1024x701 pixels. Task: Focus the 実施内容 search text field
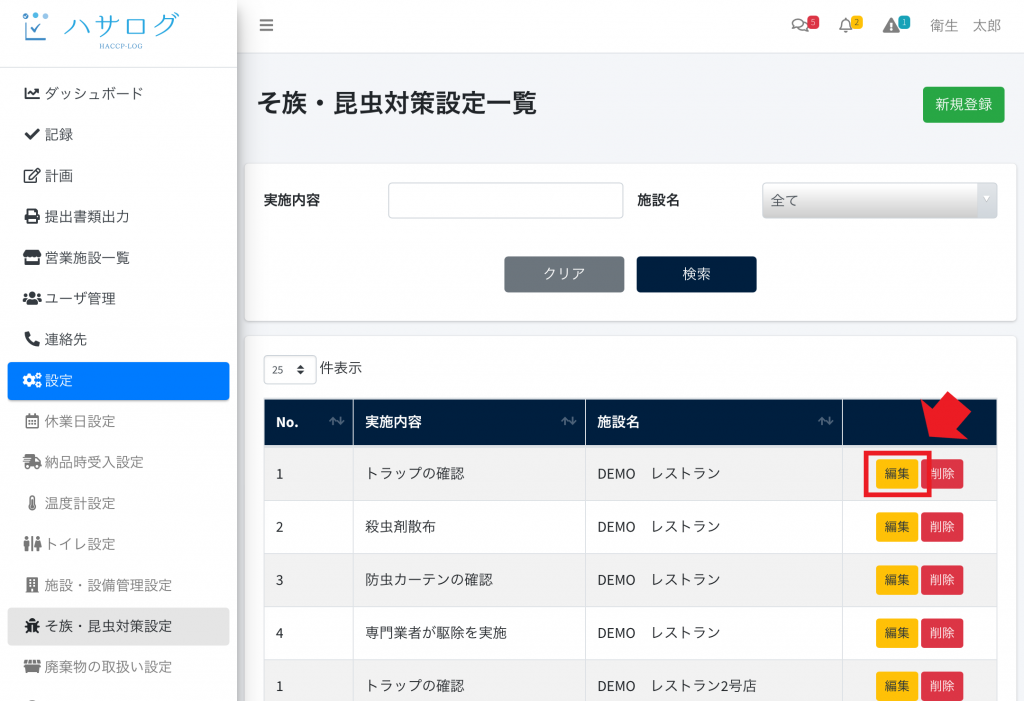[505, 201]
